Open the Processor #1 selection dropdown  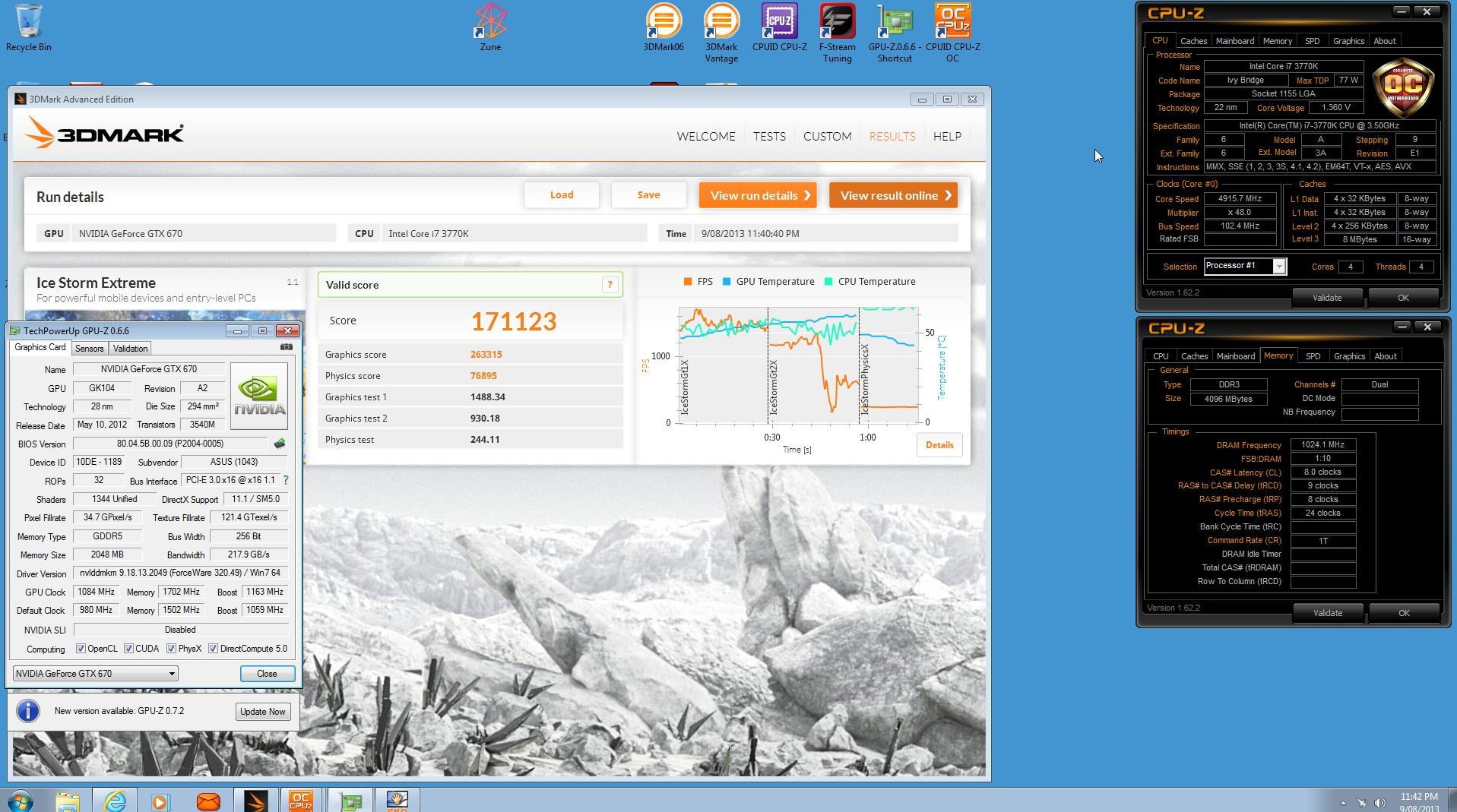1244,266
